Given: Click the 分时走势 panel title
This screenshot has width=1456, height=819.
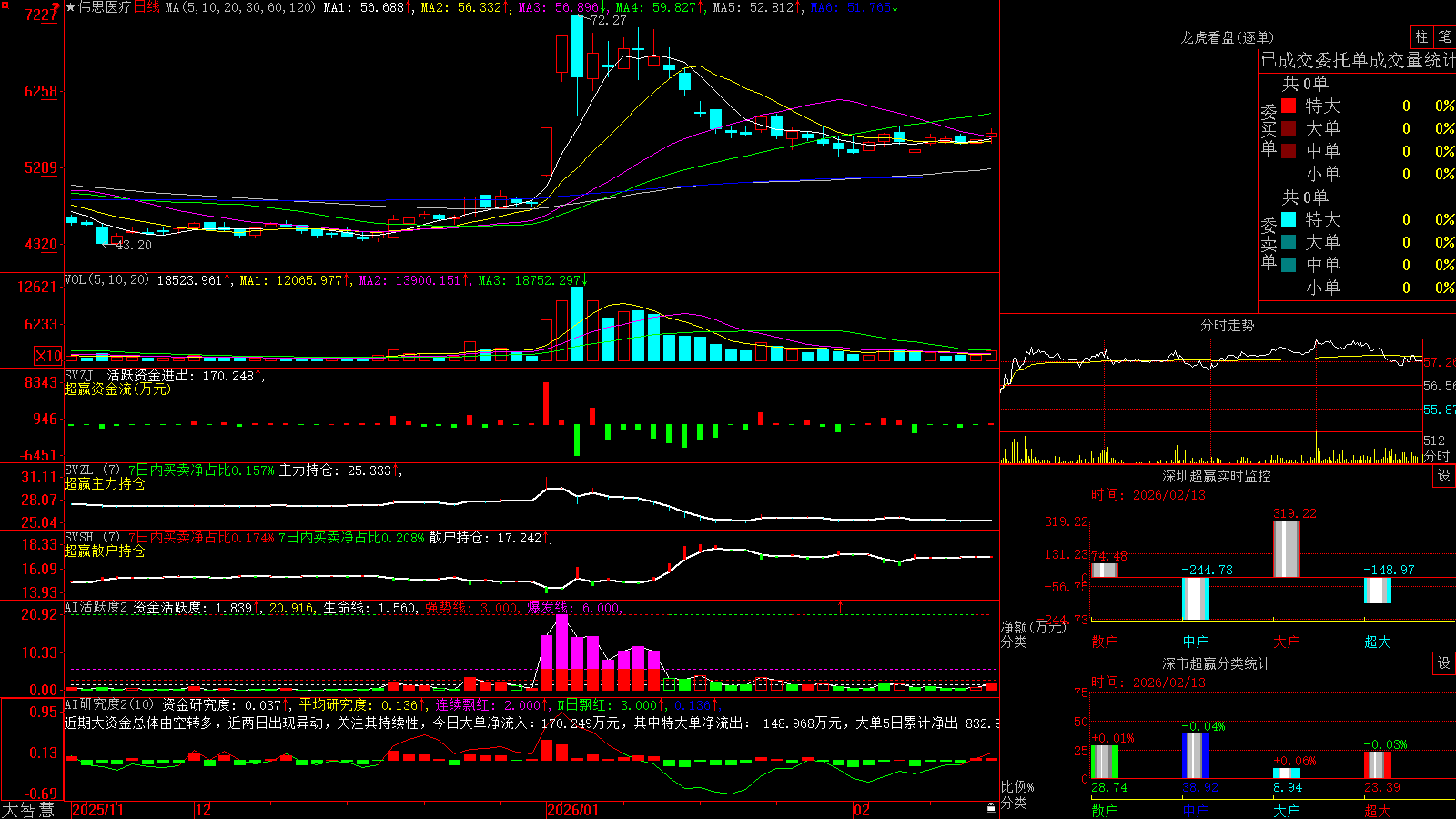Looking at the screenshot, I should click(x=1227, y=325).
